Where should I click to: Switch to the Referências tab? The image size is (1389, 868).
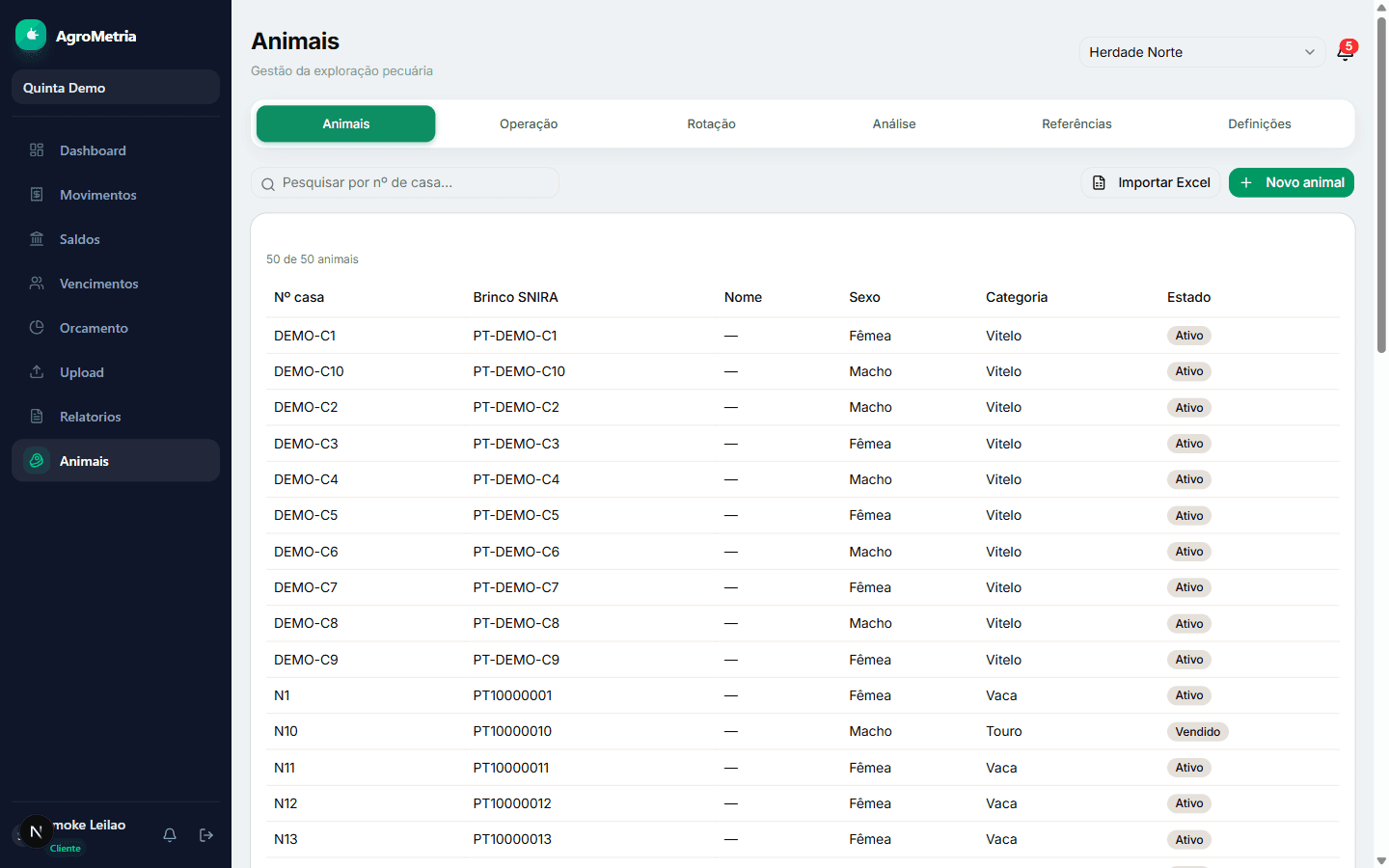[x=1076, y=123]
